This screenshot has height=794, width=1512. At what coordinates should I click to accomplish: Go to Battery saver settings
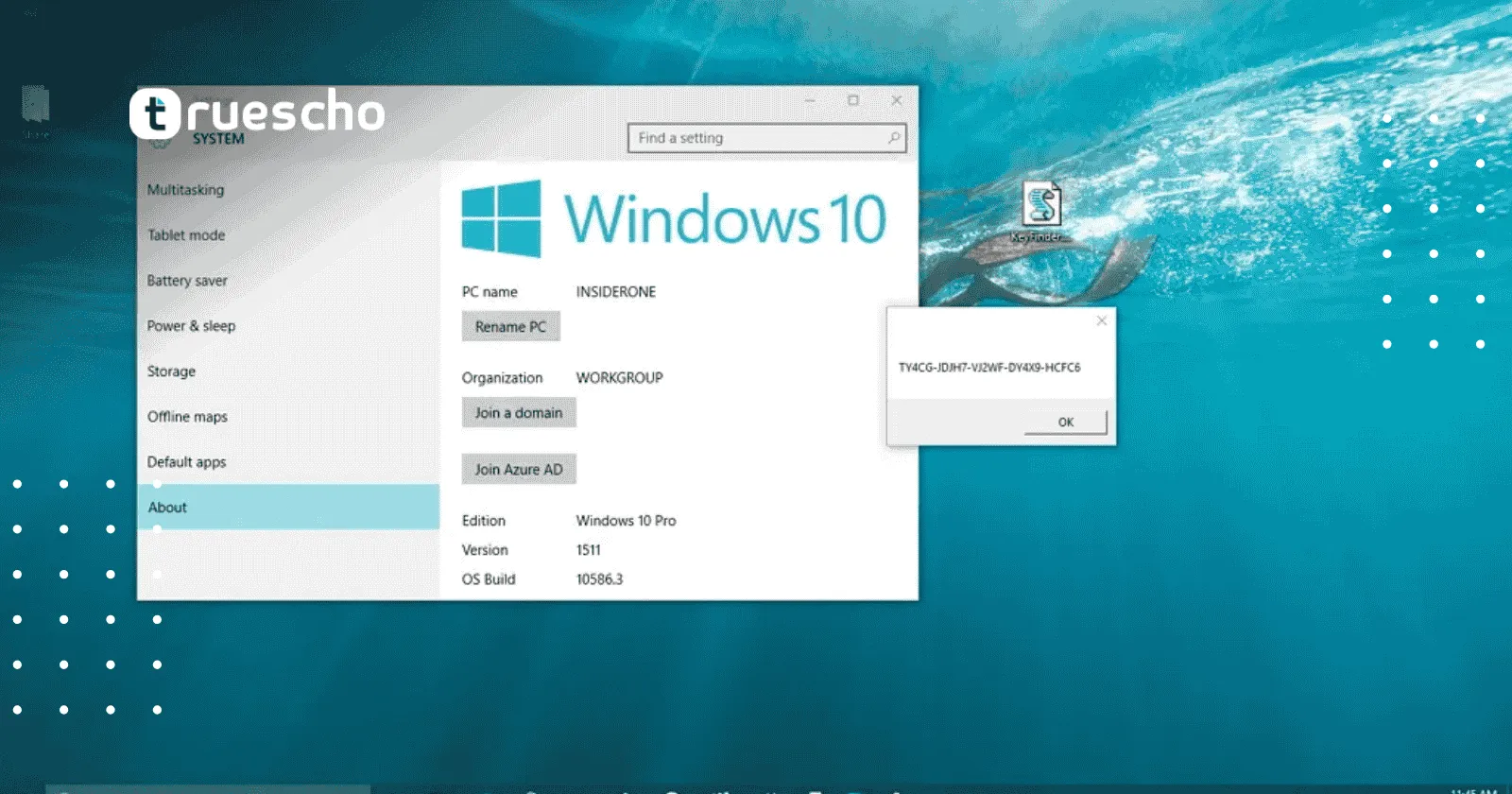pos(187,281)
